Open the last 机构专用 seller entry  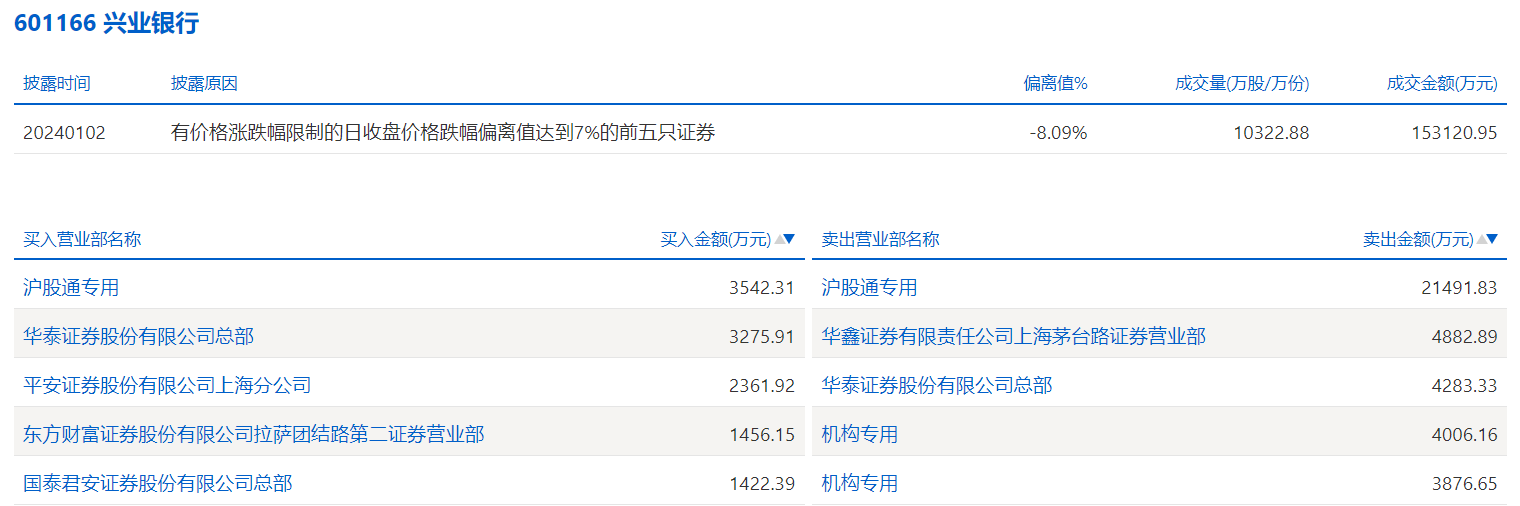(860, 484)
